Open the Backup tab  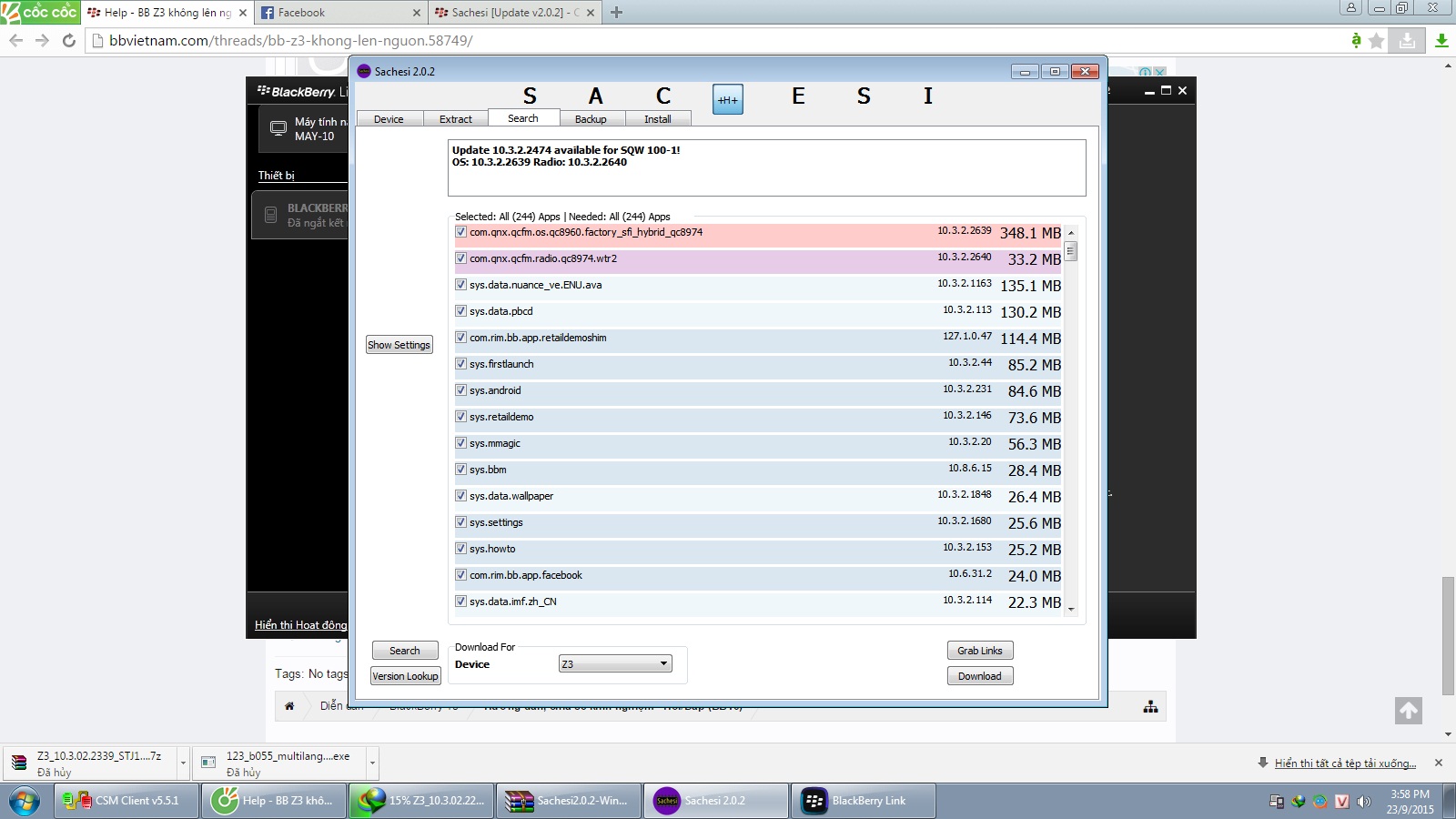tap(591, 119)
